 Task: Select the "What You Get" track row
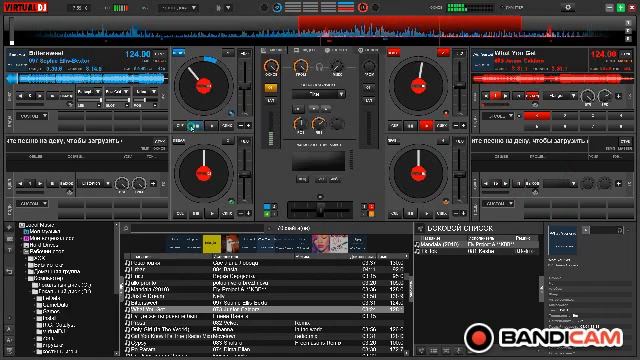[264, 309]
